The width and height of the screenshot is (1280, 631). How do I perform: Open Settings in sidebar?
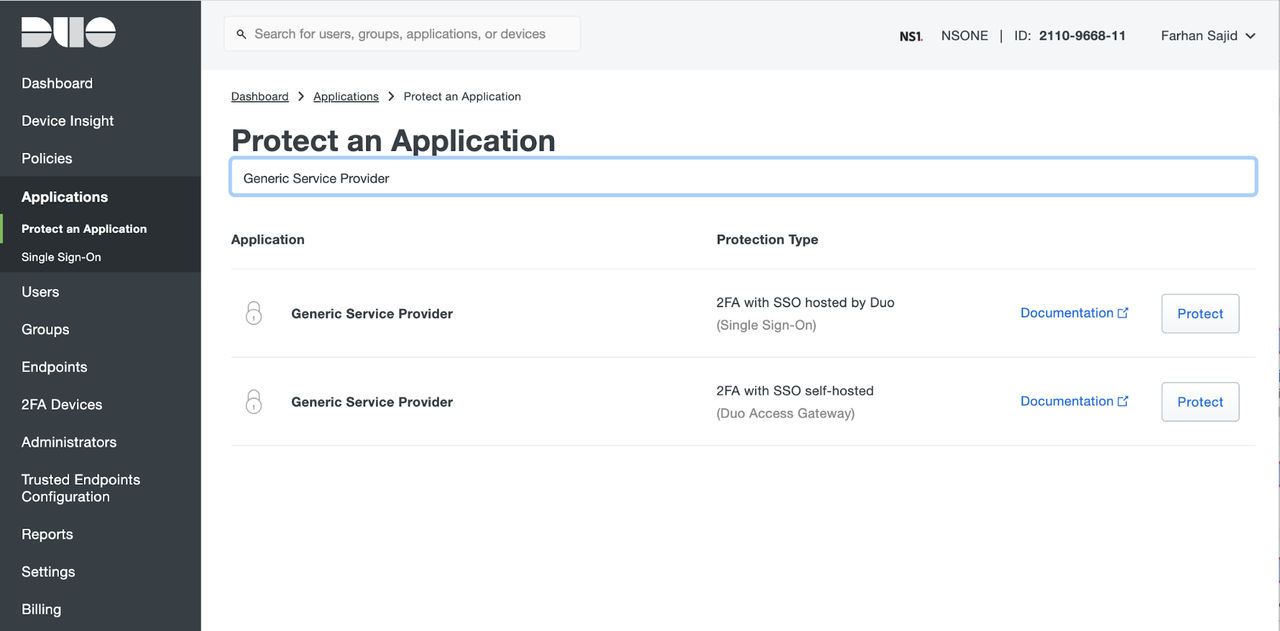(x=48, y=572)
